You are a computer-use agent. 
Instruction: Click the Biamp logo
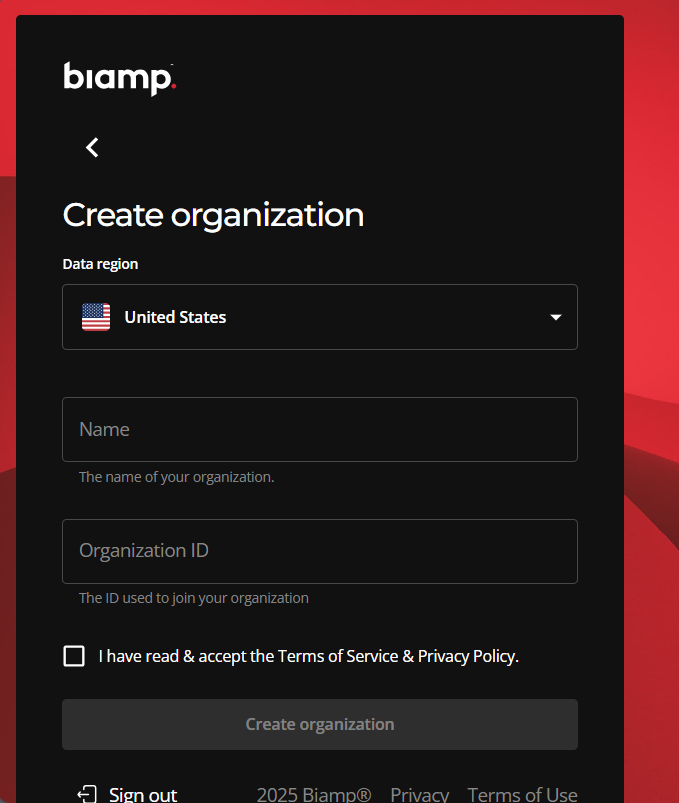(x=120, y=79)
